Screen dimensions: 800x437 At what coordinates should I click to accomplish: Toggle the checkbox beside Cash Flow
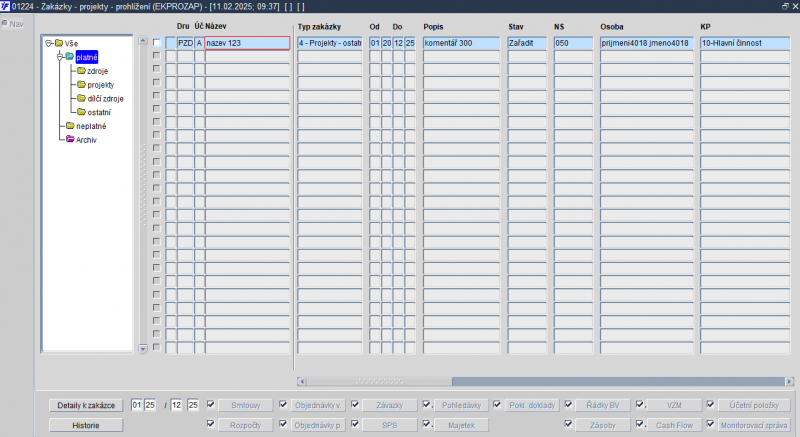640,424
